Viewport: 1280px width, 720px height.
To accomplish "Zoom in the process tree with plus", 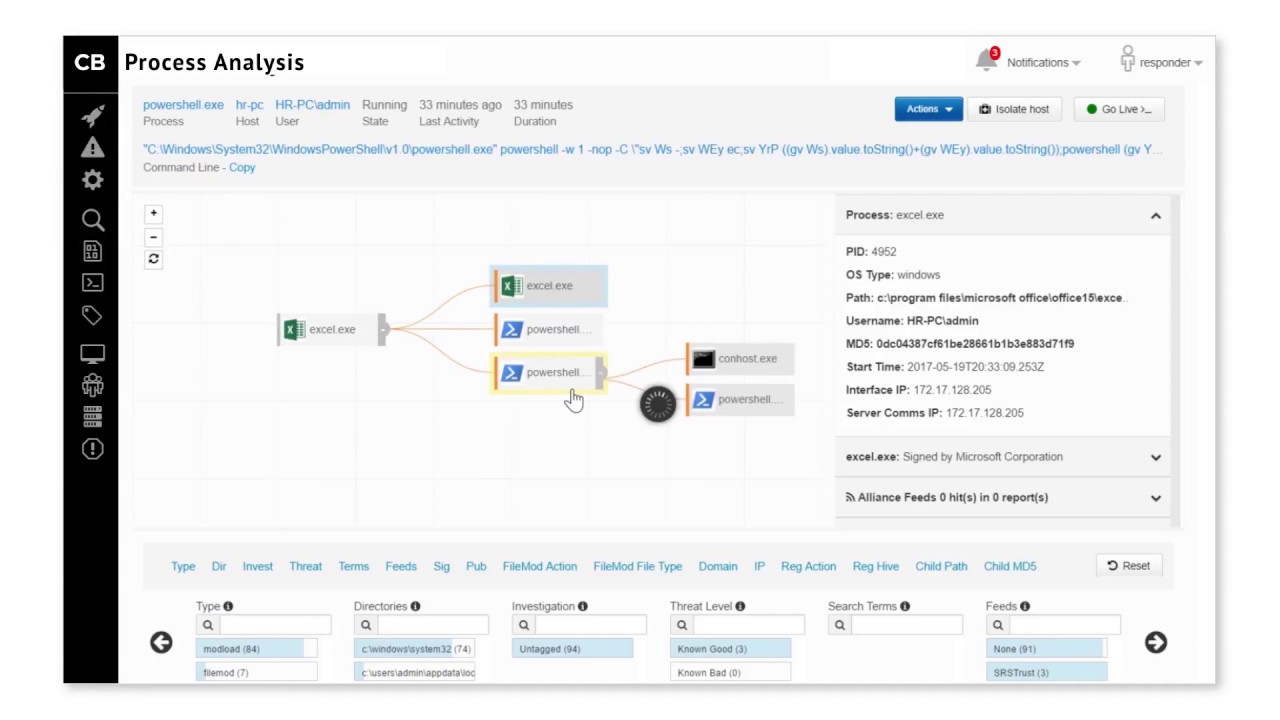I will 153,213.
